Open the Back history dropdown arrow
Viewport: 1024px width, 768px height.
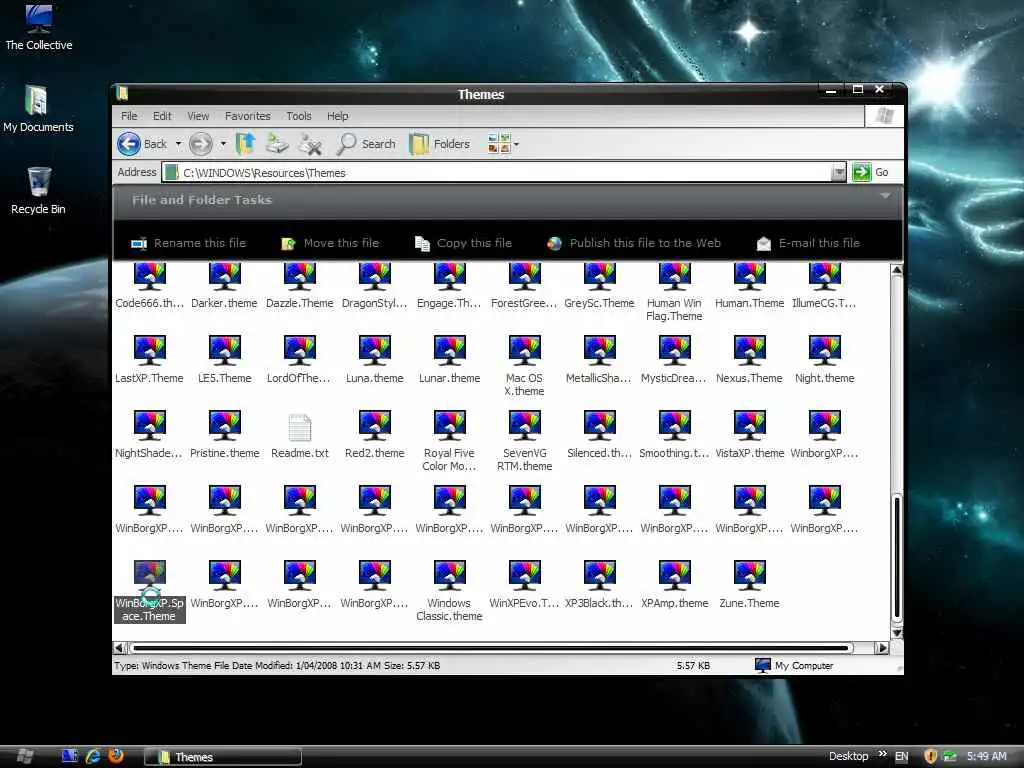178,144
